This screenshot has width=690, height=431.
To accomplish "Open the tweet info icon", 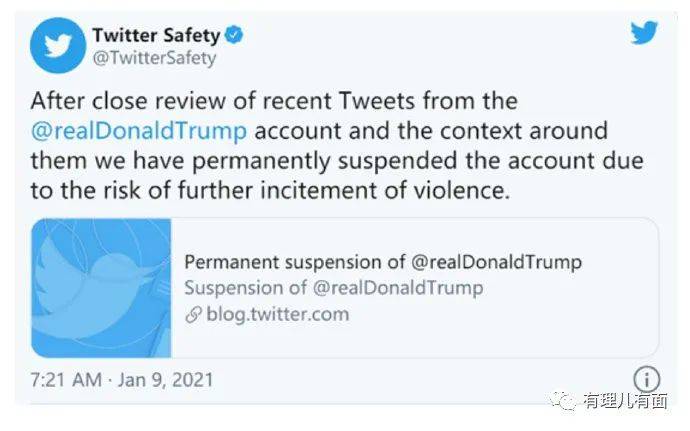I will click(x=648, y=379).
